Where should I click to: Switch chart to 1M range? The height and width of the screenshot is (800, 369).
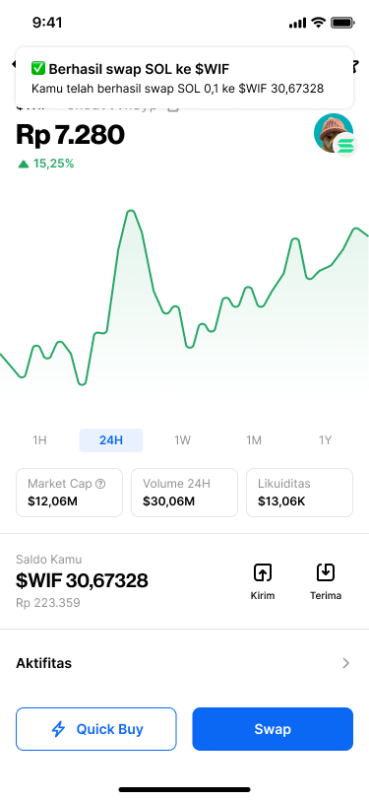254,440
